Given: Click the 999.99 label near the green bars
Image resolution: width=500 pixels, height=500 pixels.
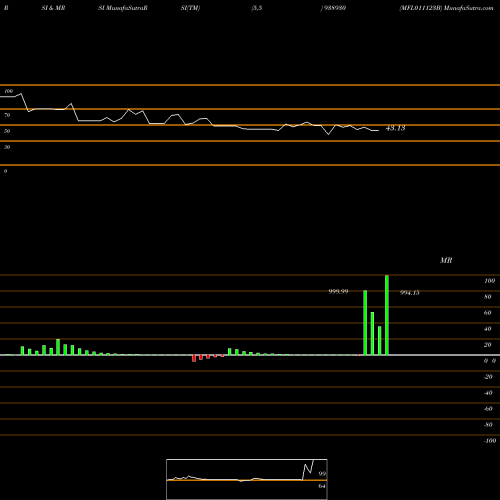Looking at the screenshot, I should pyautogui.click(x=338, y=291).
